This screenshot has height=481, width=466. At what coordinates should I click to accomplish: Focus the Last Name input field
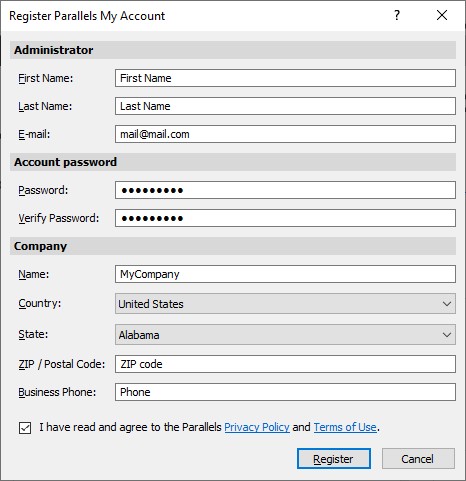285,106
